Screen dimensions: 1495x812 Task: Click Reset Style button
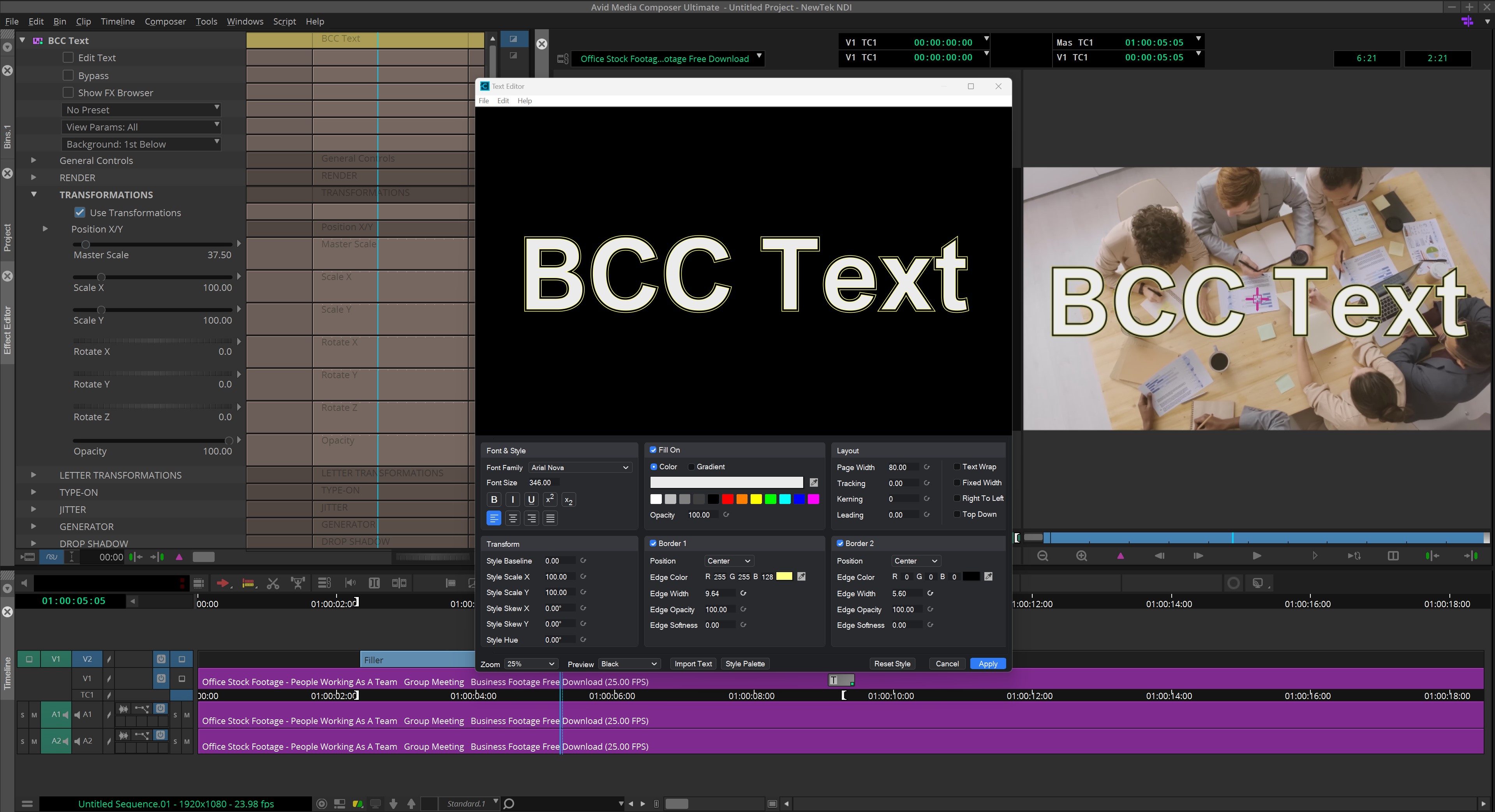[892, 663]
